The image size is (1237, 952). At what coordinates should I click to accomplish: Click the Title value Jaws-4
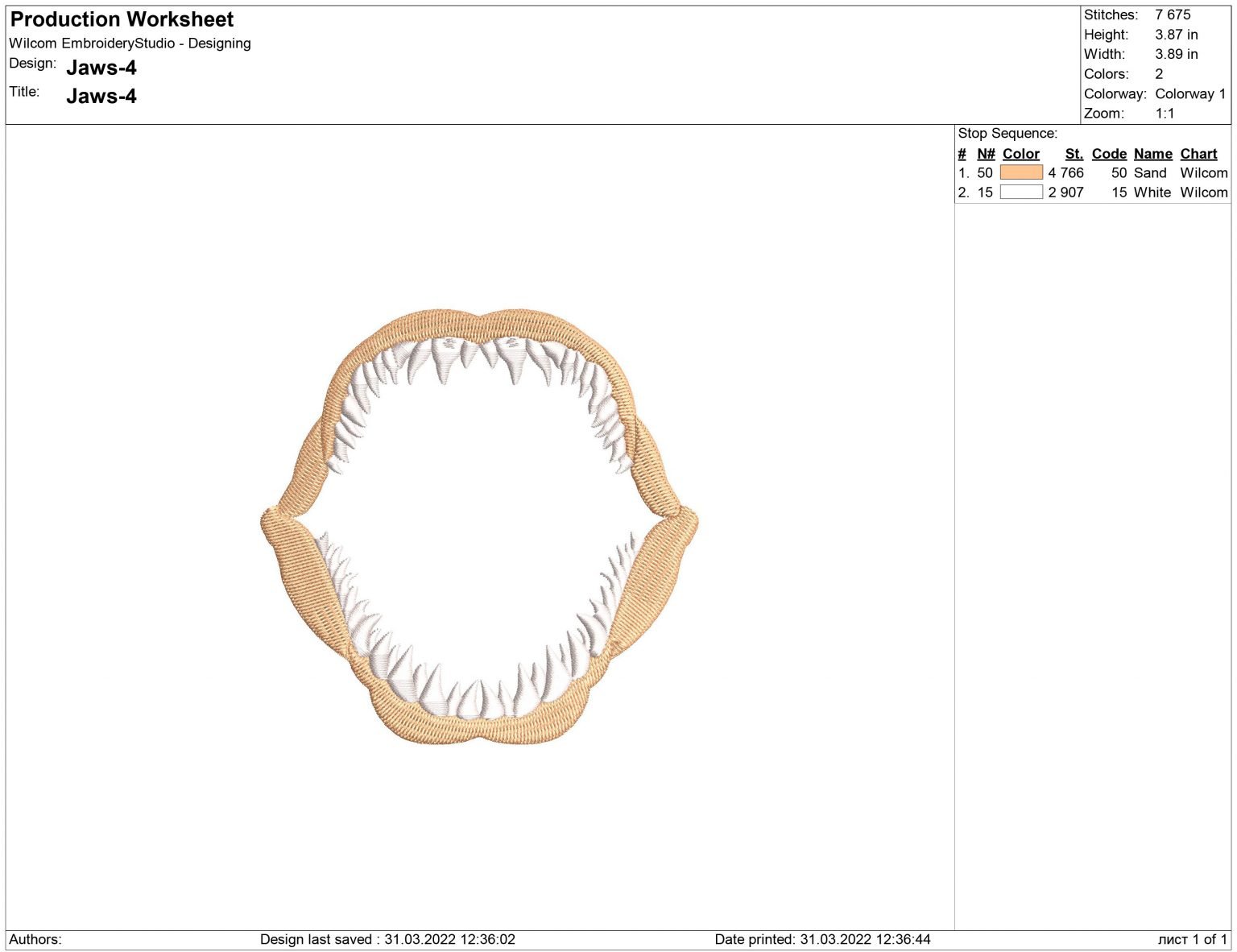[101, 97]
